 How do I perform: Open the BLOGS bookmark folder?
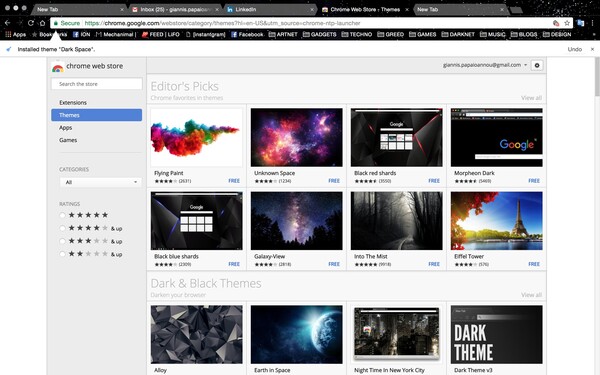(524, 34)
